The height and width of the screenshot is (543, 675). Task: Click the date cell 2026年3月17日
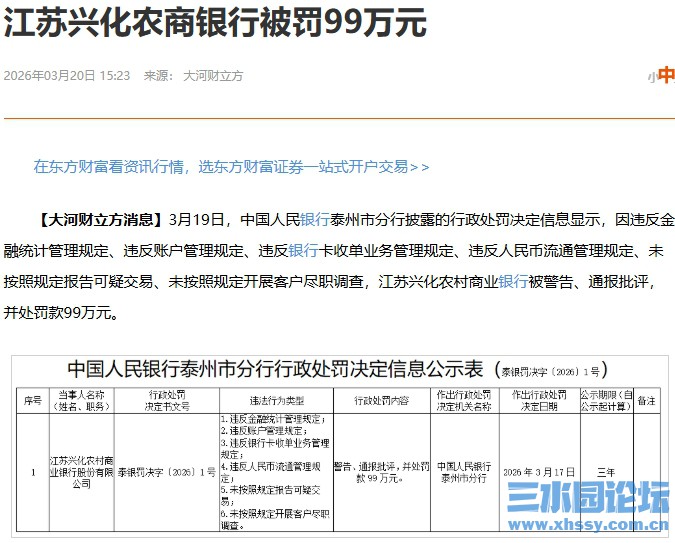(x=539, y=472)
